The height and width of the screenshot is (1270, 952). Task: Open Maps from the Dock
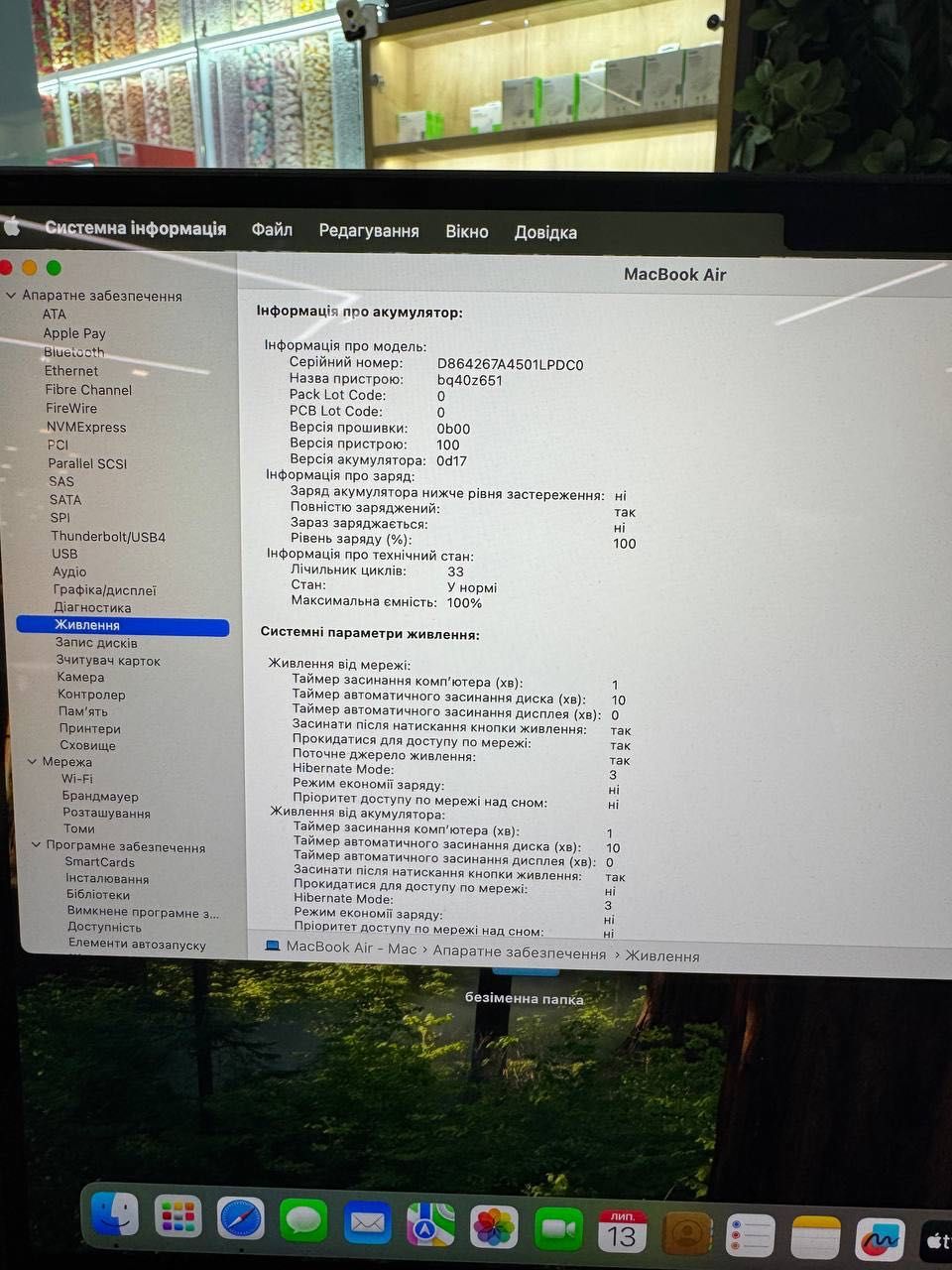(x=430, y=1224)
